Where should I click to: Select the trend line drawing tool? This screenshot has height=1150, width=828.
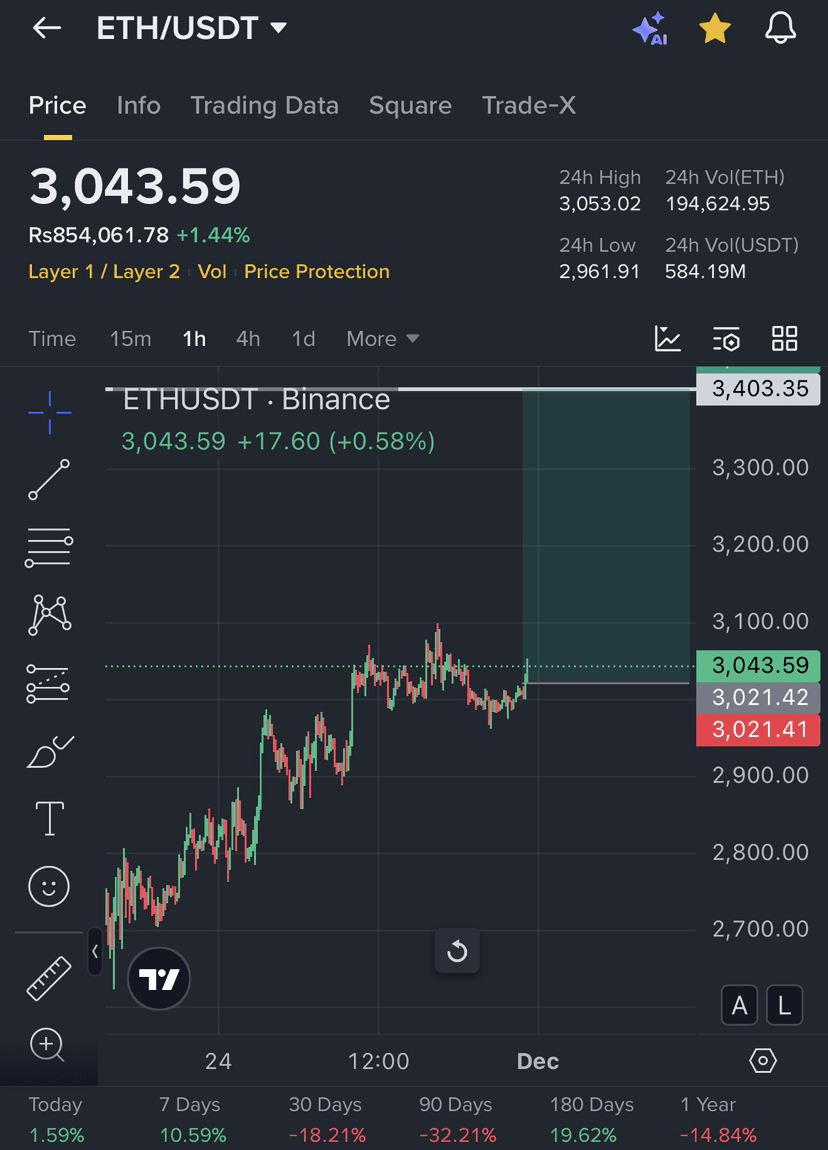coord(49,480)
